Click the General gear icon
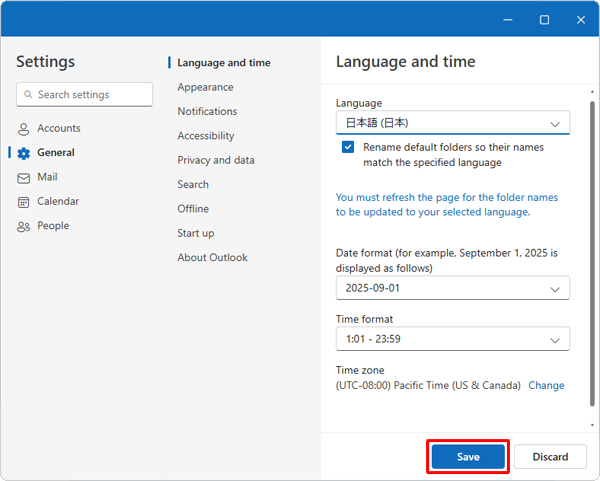This screenshot has height=481, width=600. pos(23,153)
